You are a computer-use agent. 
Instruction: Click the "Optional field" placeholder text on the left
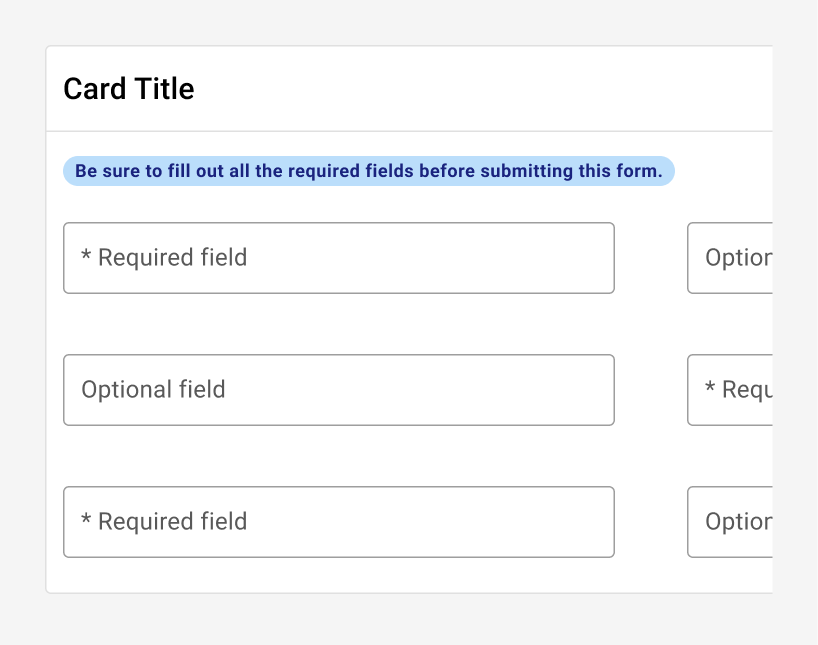point(153,390)
